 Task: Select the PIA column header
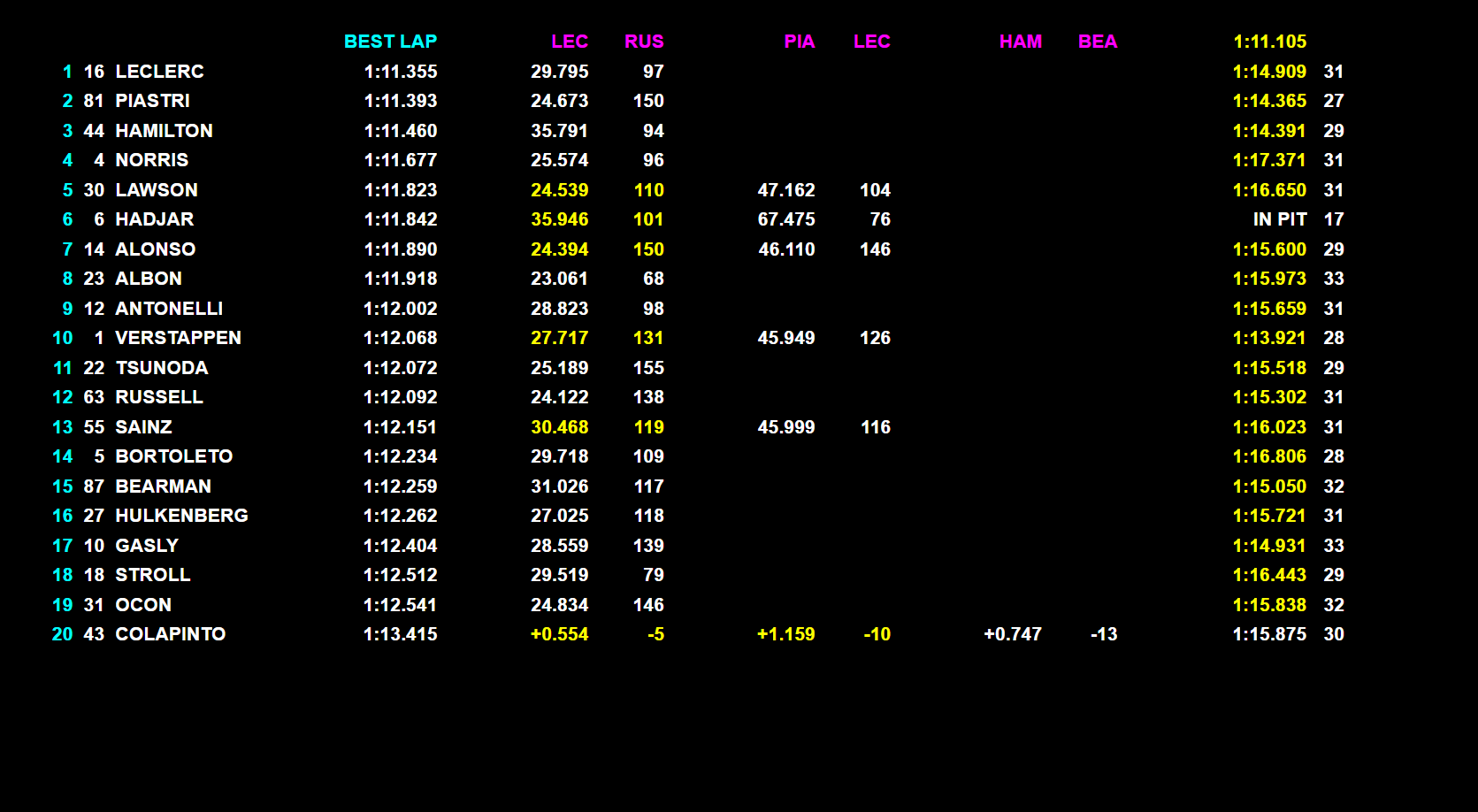coord(799,42)
